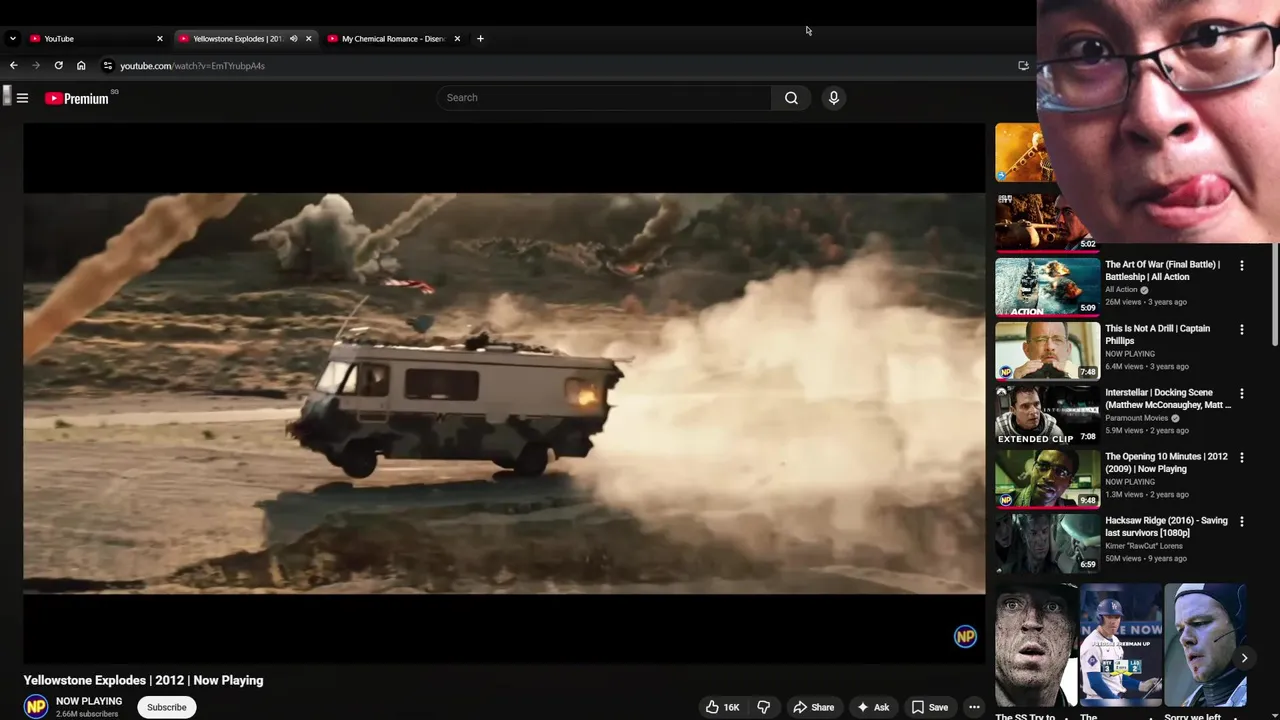Open The Art Of War Battleship thumbnail
This screenshot has height=720, width=1280.
pos(1047,287)
